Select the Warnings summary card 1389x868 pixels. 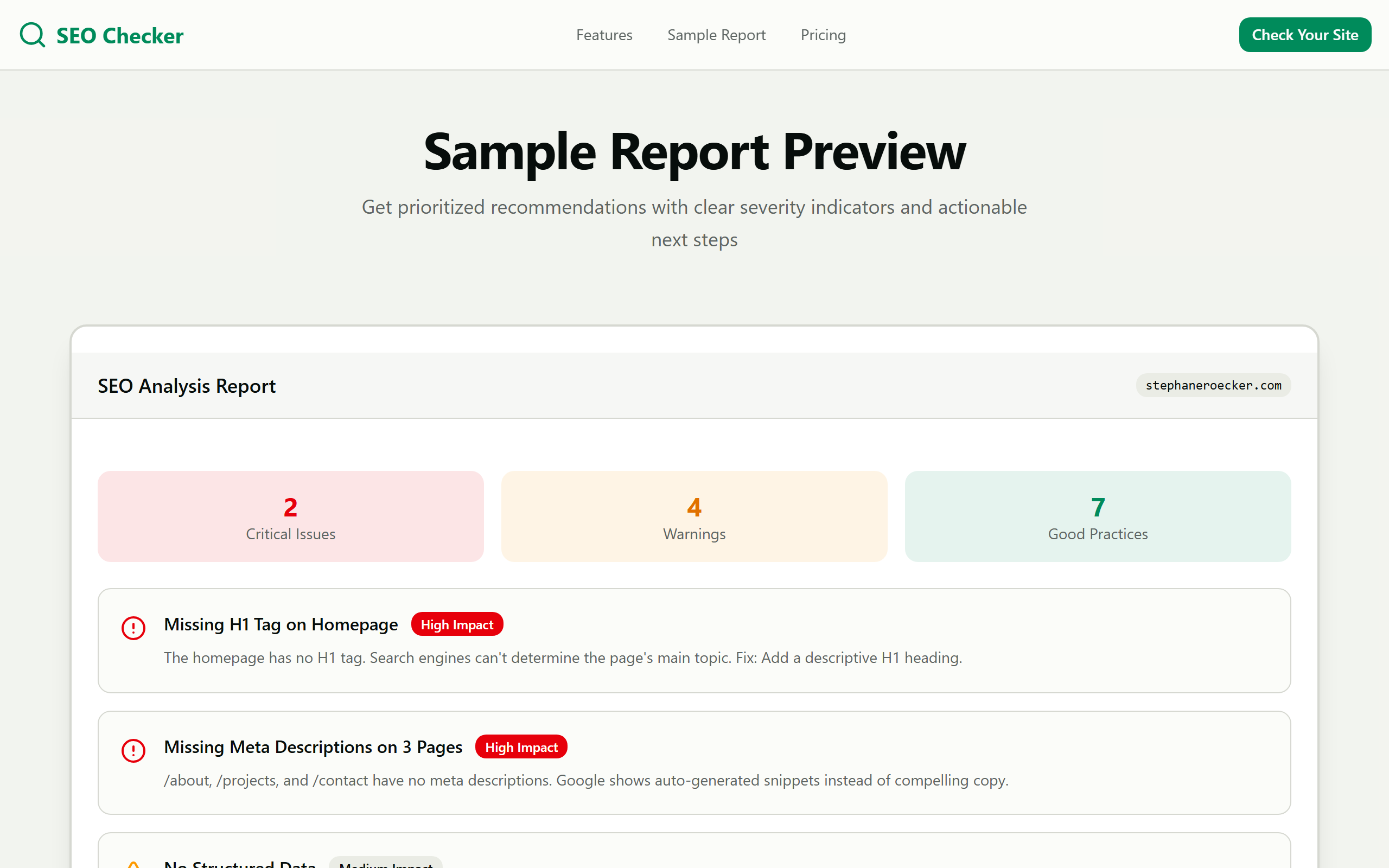point(694,516)
